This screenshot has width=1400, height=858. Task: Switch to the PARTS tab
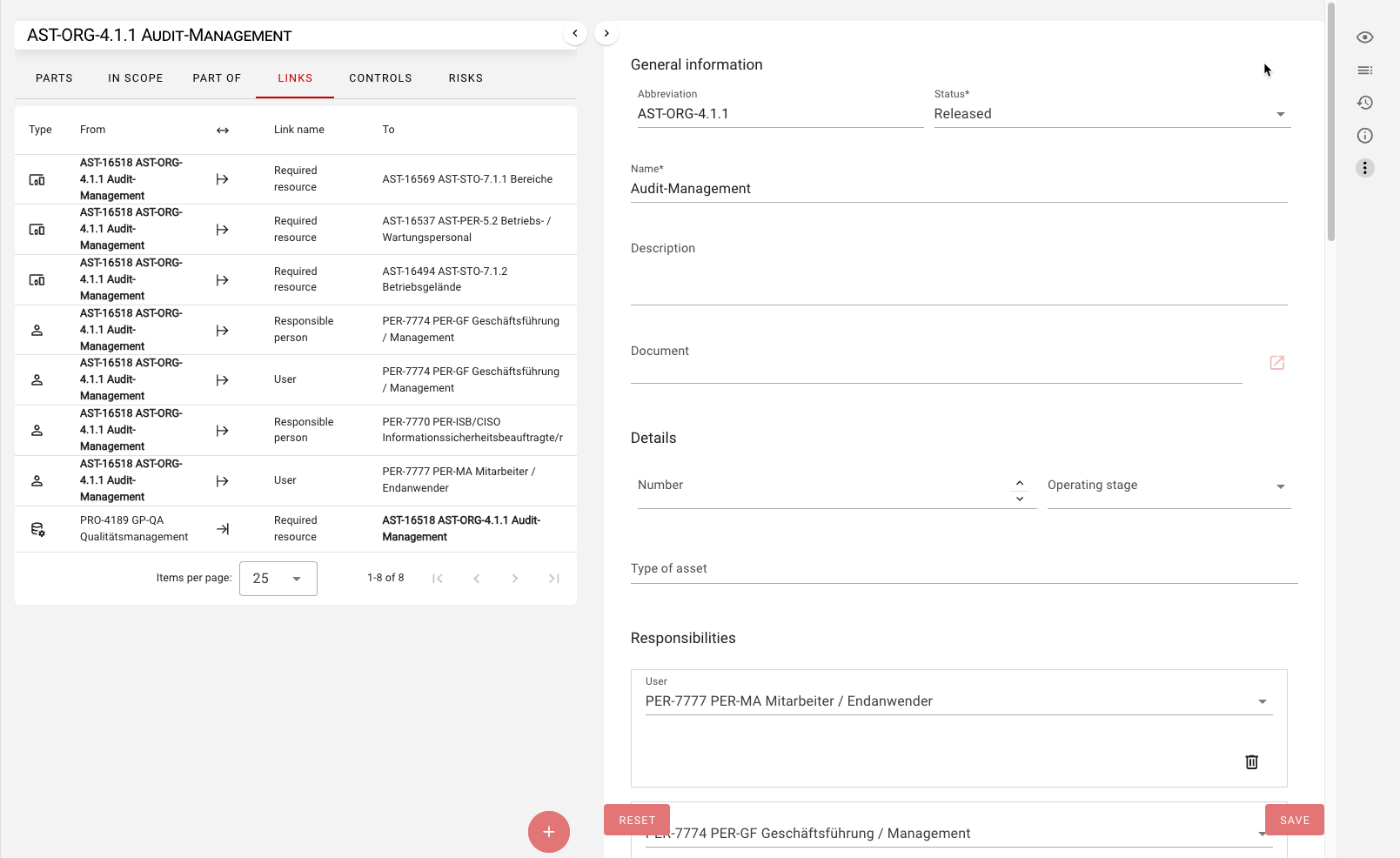(54, 78)
